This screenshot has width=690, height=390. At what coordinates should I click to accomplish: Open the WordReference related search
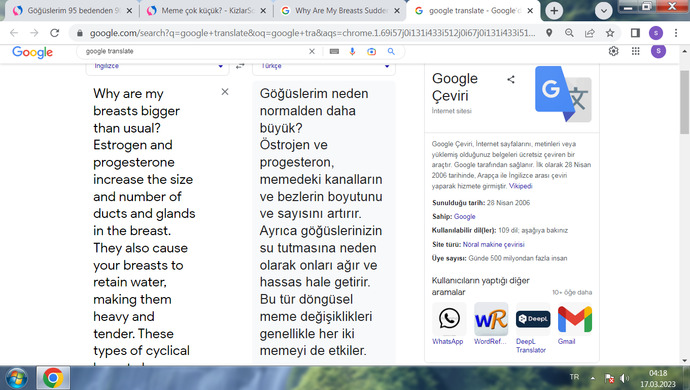click(491, 324)
